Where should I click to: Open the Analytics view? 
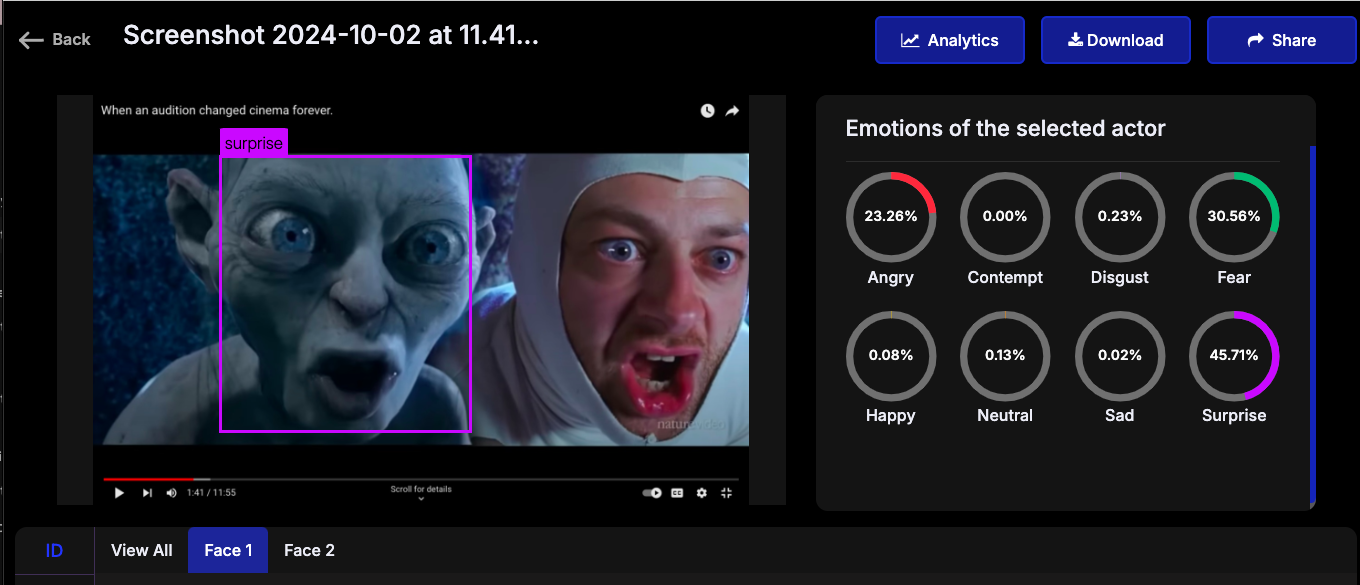point(950,40)
